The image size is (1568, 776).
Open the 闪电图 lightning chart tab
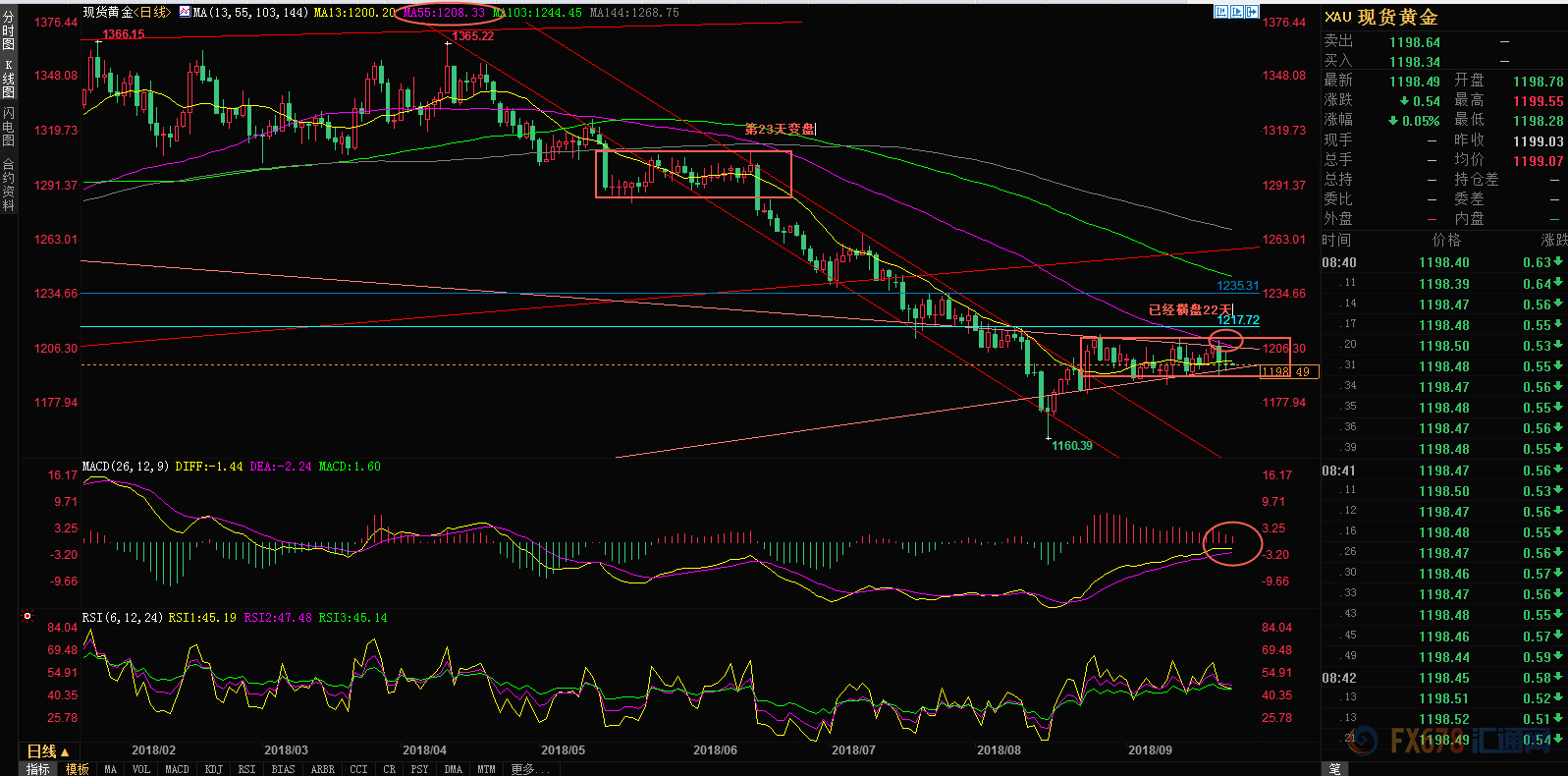[8, 127]
